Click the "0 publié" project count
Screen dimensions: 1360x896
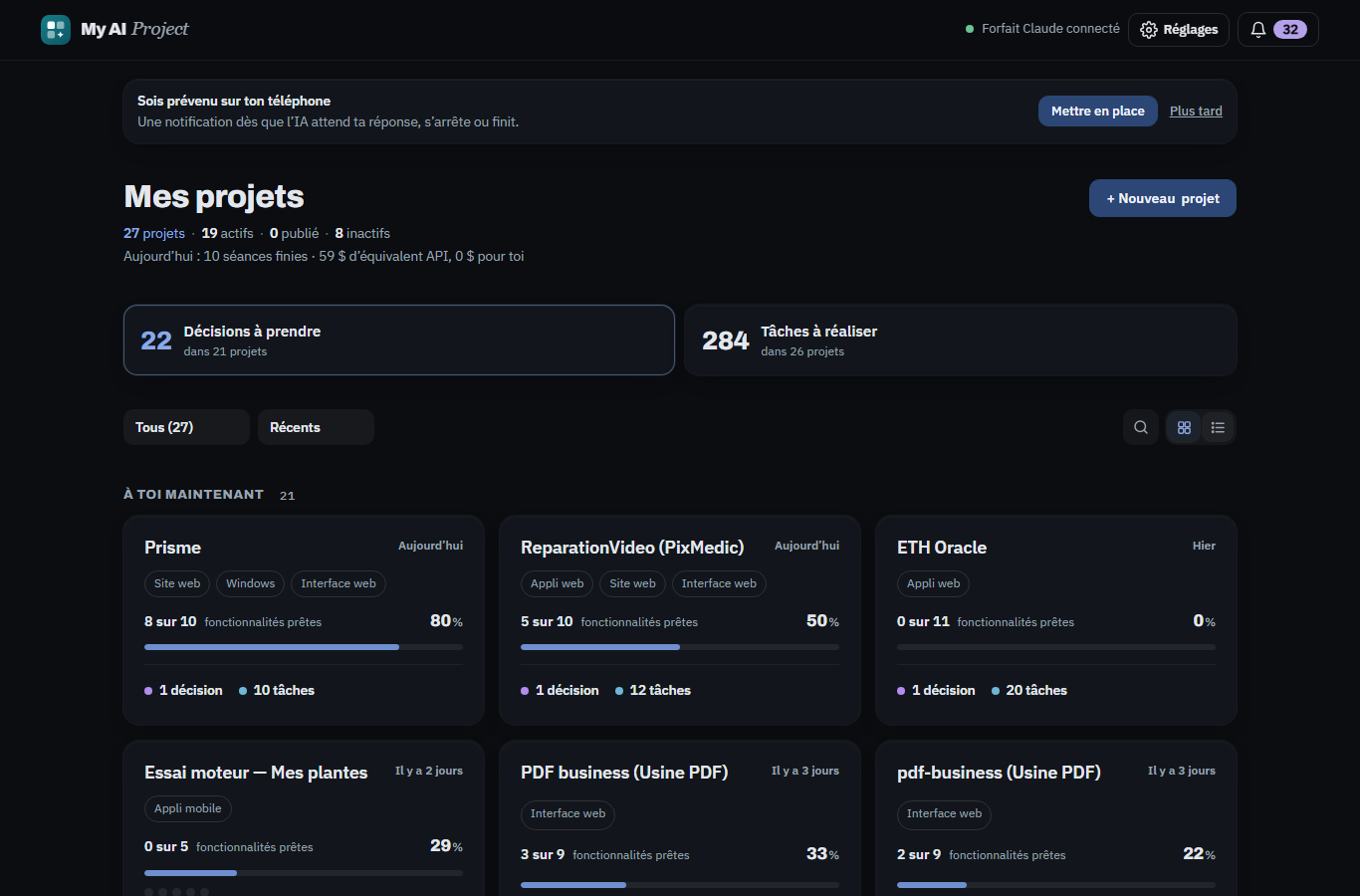[294, 233]
